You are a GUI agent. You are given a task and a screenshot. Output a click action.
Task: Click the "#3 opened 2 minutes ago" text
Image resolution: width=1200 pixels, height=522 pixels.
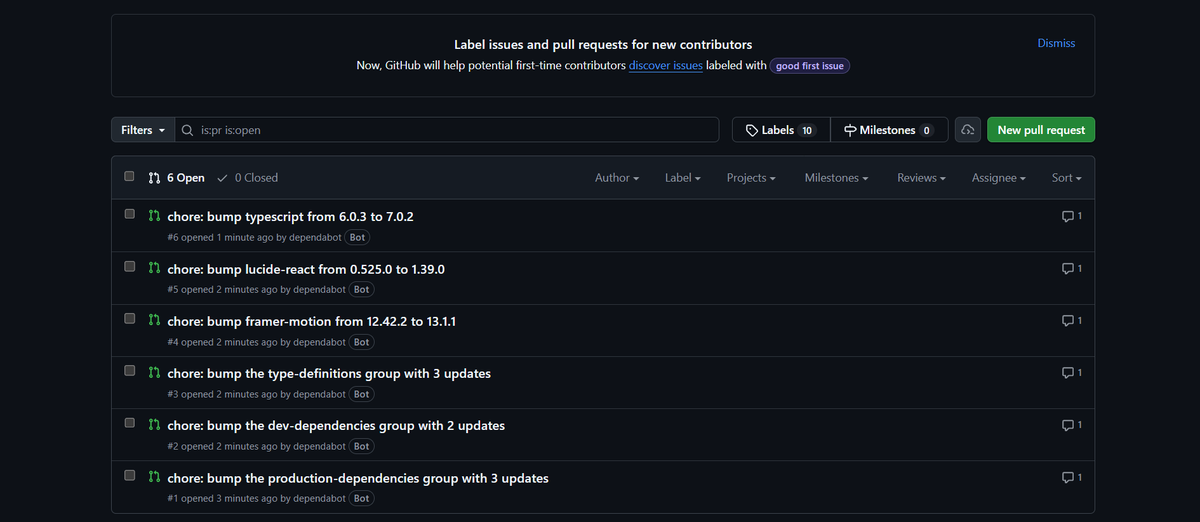(222, 394)
